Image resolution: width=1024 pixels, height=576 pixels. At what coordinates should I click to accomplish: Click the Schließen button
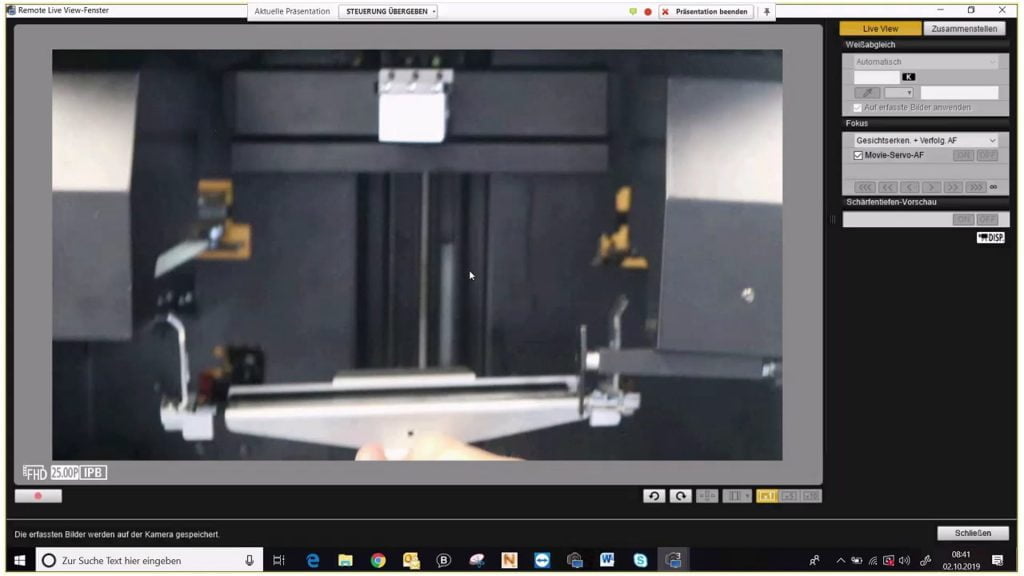point(972,533)
